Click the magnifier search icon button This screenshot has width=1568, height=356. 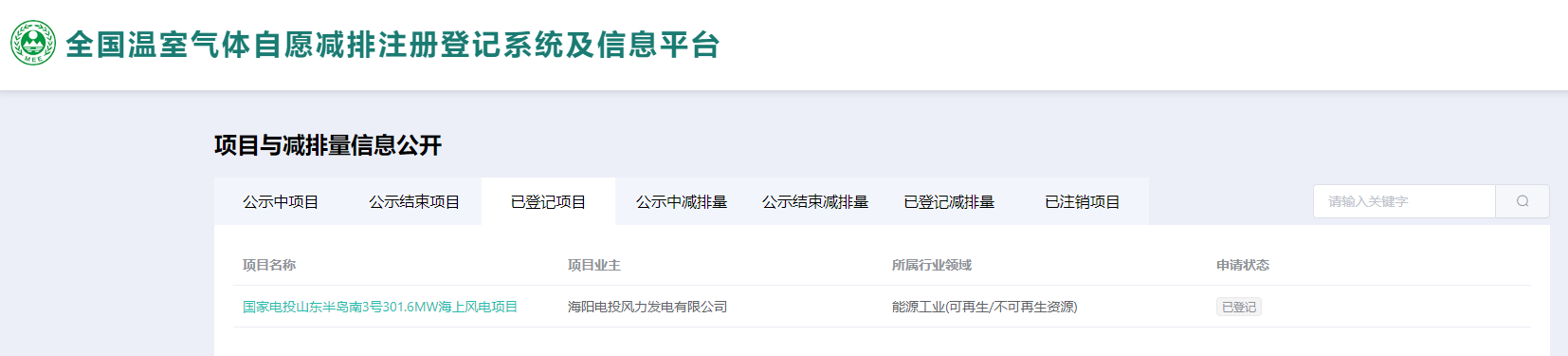coord(1522,201)
